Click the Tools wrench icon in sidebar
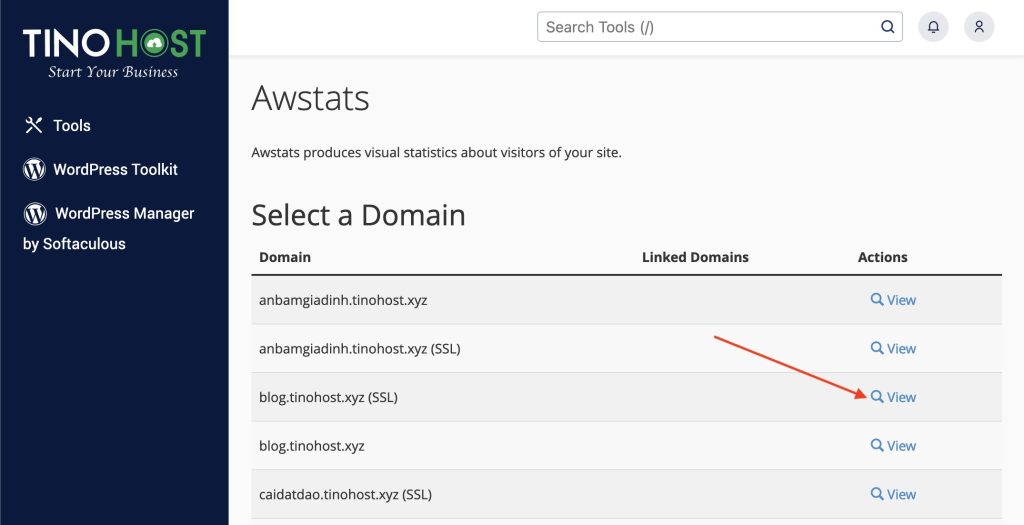The width and height of the screenshot is (1024, 525). tap(33, 125)
